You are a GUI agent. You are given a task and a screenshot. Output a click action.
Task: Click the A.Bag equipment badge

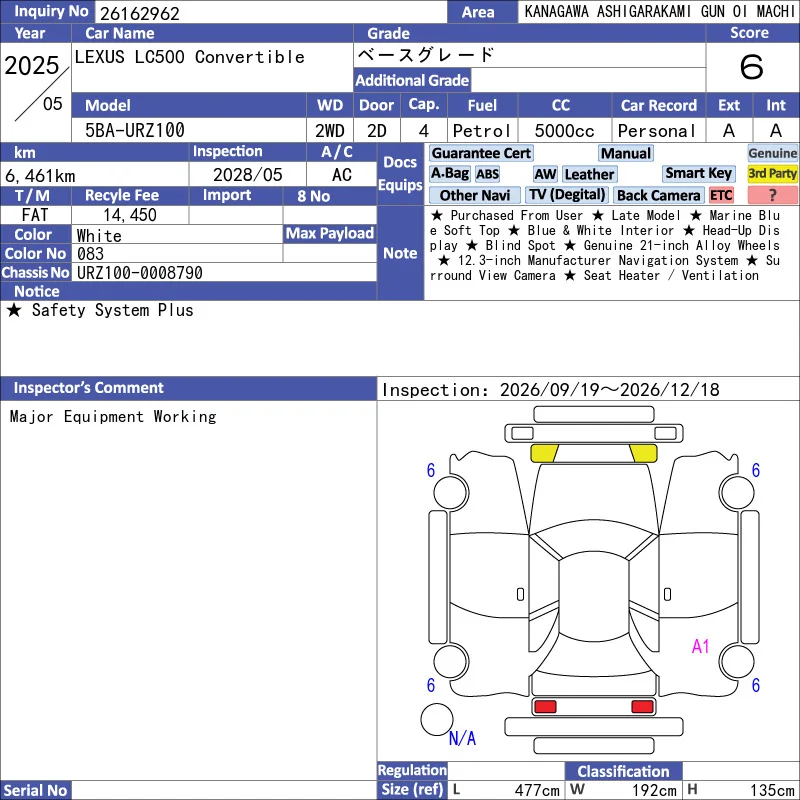(449, 174)
